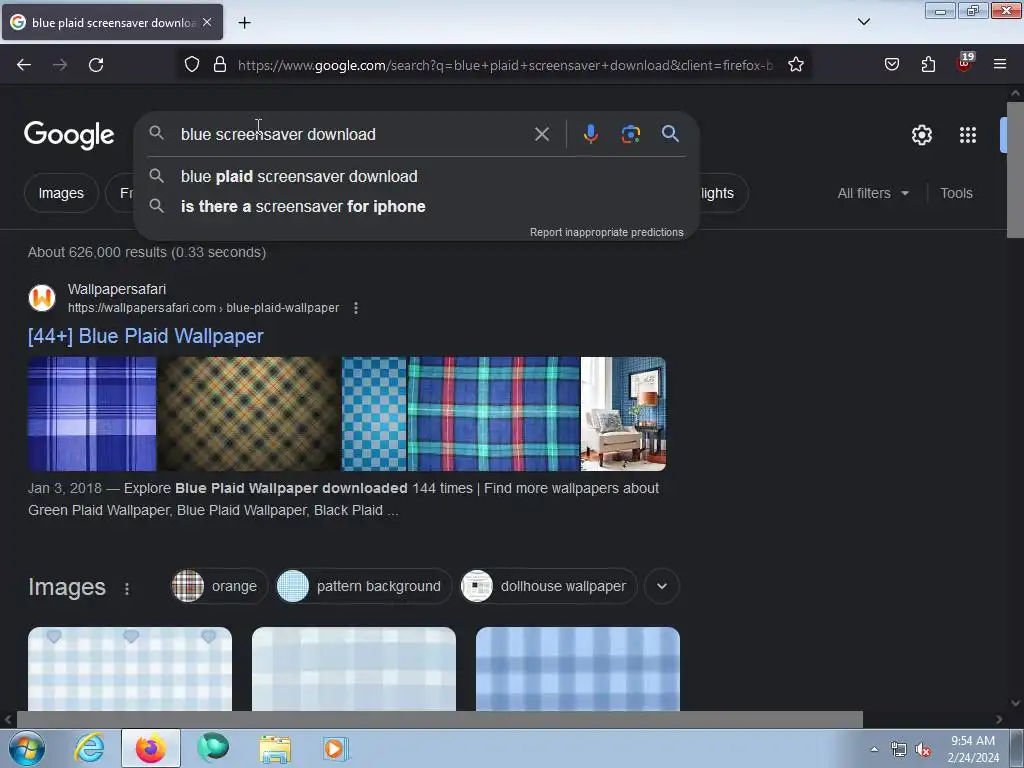This screenshot has width=1024, height=768.
Task: Open Images section options dots
Action: tap(127, 588)
